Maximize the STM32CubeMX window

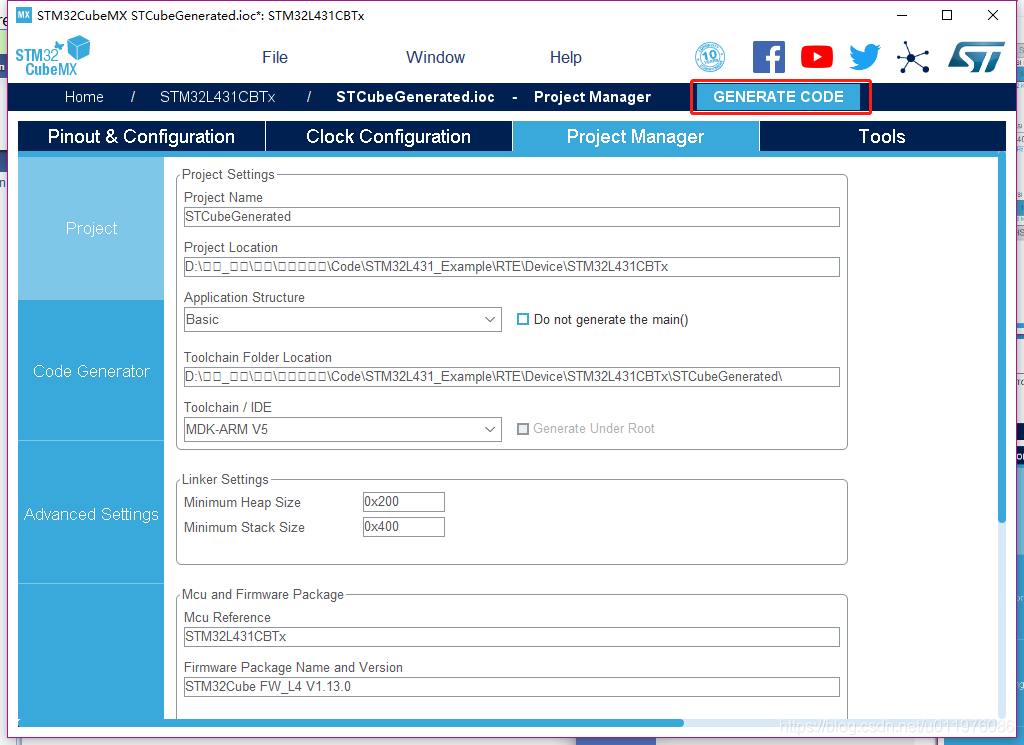[x=947, y=15]
